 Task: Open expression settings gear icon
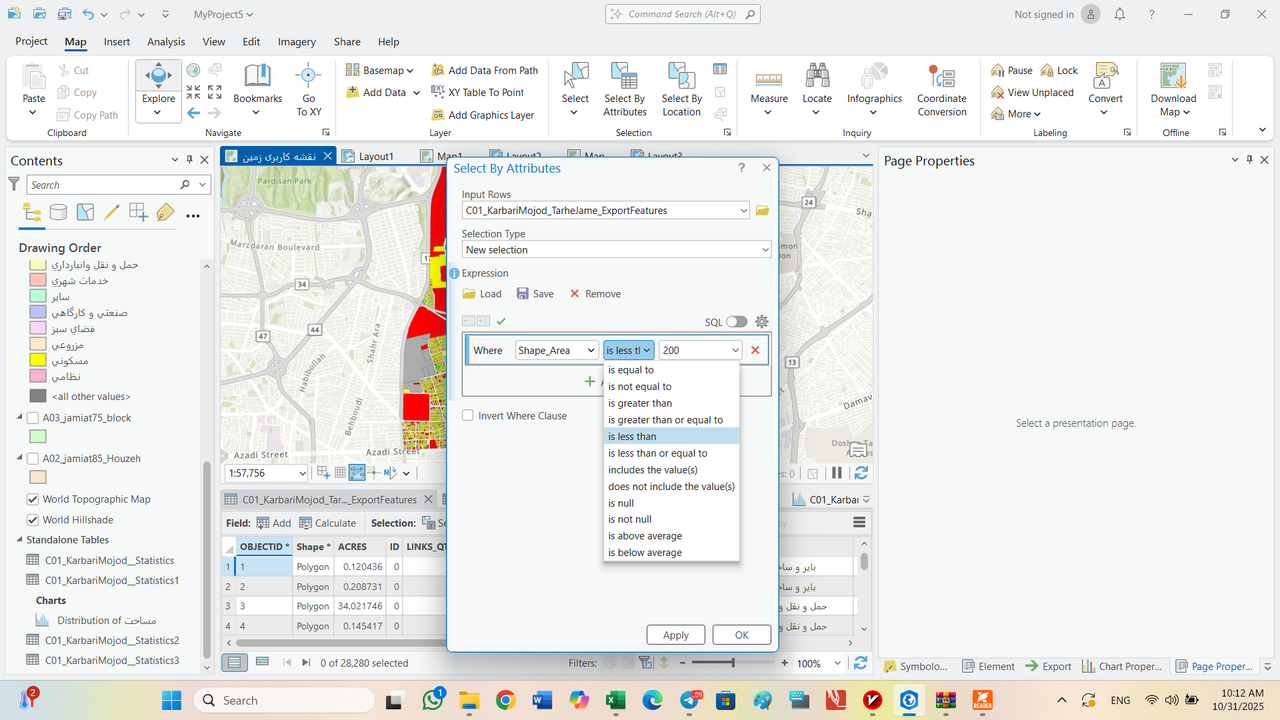click(762, 321)
